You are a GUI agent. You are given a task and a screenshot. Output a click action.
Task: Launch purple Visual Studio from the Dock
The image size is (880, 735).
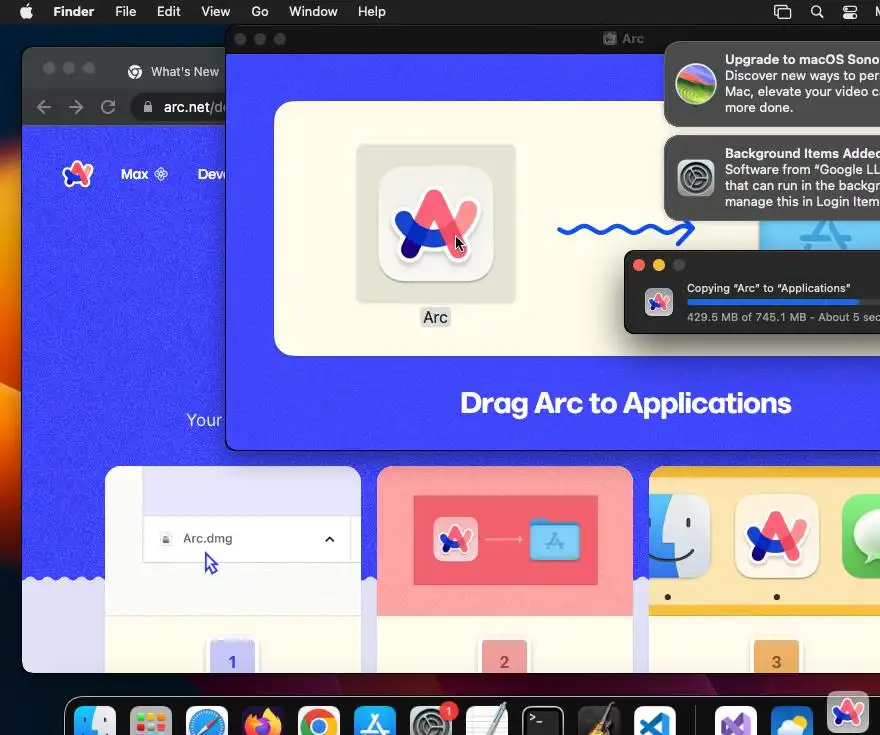[736, 721]
